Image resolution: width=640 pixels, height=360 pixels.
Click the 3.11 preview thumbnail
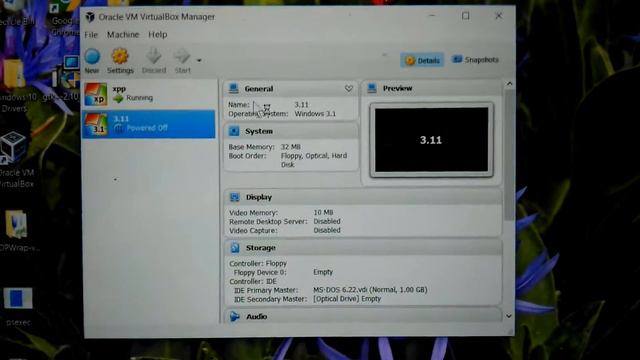[431, 140]
